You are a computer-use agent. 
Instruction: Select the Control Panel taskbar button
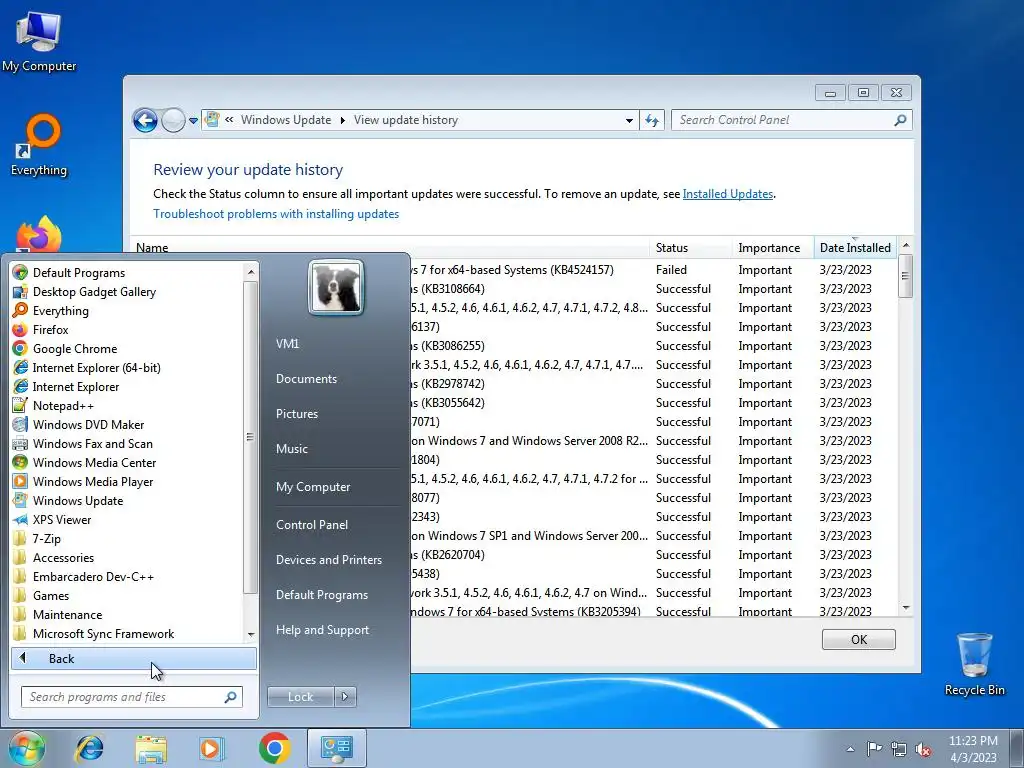point(336,748)
